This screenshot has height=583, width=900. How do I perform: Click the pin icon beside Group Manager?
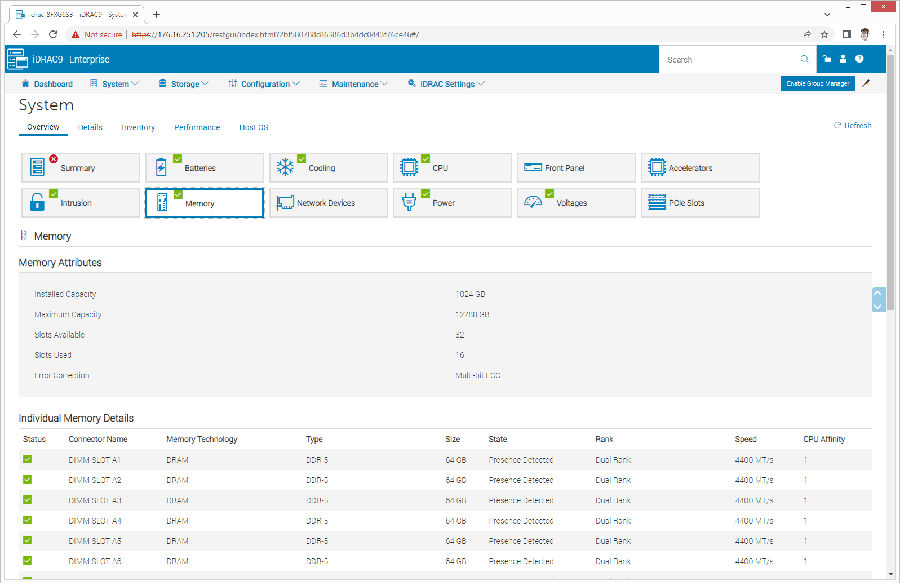coord(866,84)
